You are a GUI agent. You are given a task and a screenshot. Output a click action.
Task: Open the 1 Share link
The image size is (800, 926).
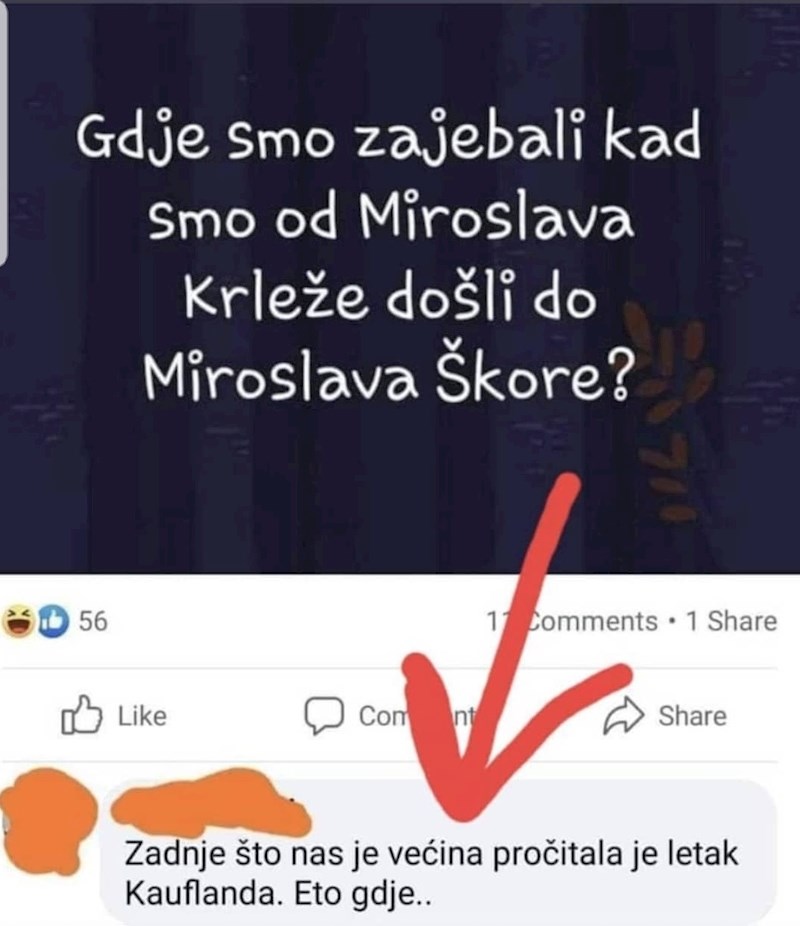tap(731, 621)
